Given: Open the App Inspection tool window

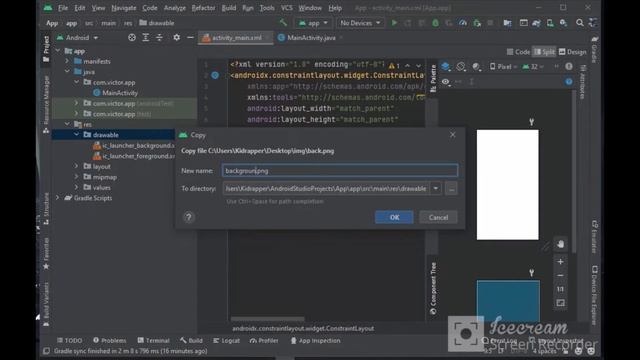Looking at the screenshot, I should click(x=315, y=340).
